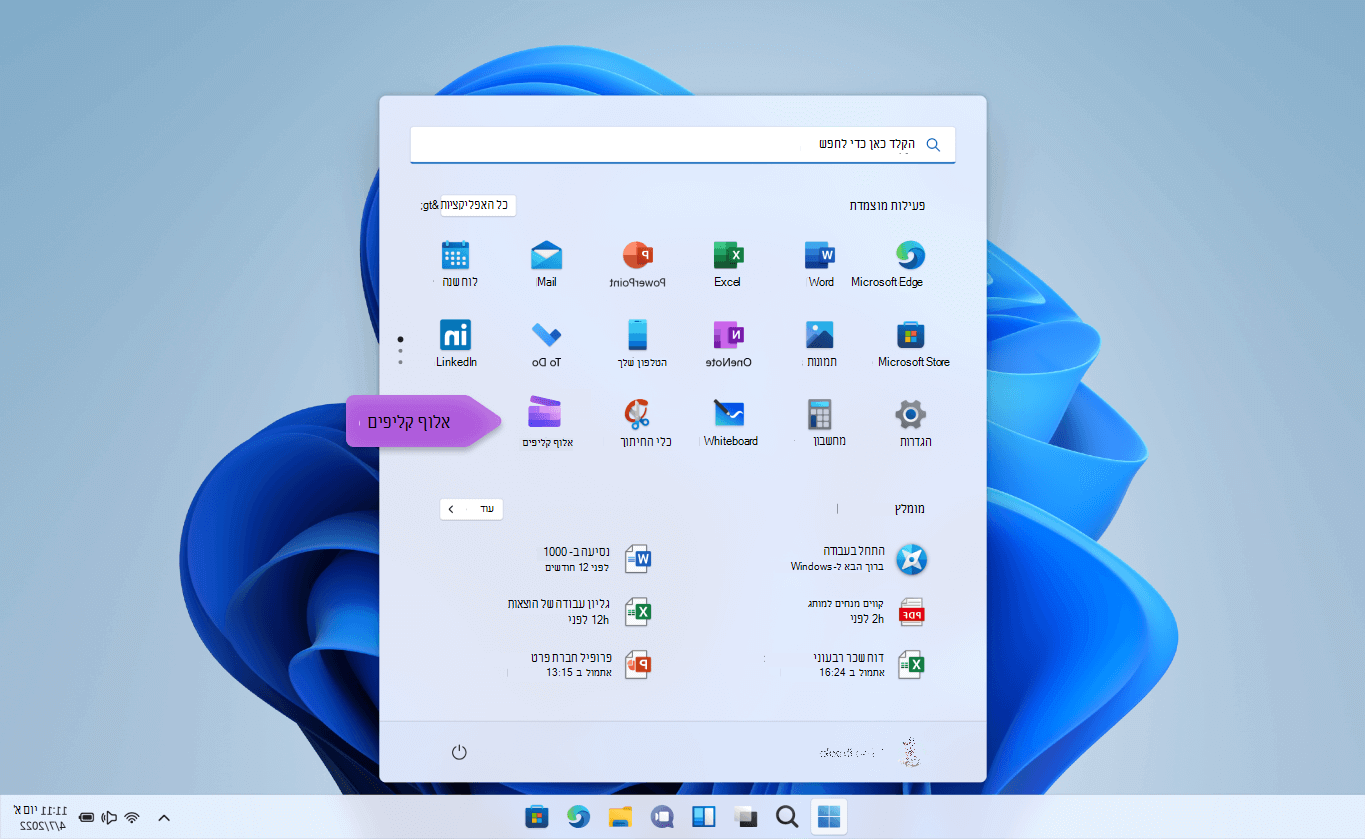
Task: Click the battery status tray icon
Action: pos(87,818)
